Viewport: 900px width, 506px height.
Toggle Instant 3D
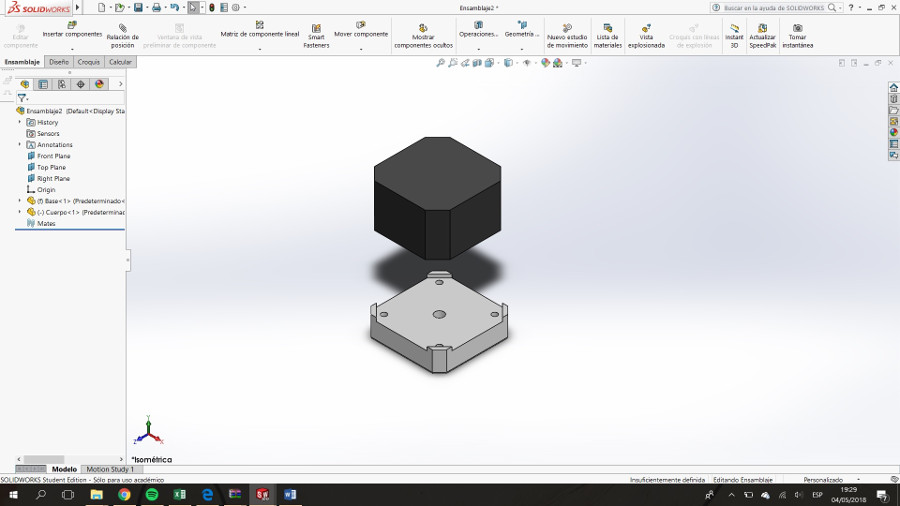tap(734, 36)
